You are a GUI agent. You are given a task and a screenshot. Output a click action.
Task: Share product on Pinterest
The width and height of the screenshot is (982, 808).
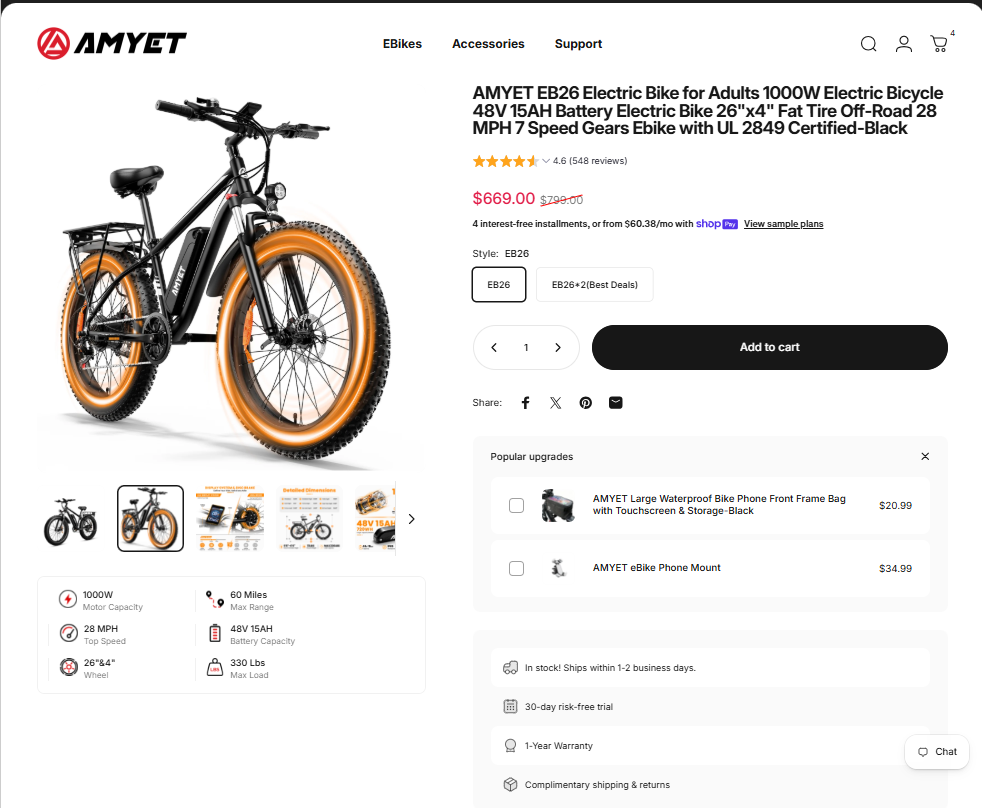pos(586,403)
